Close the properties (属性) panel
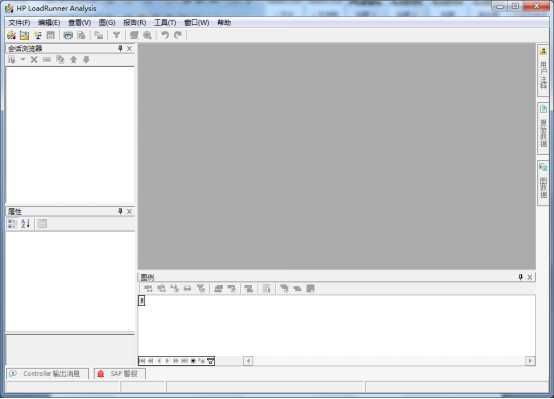The image size is (554, 399). [129, 211]
